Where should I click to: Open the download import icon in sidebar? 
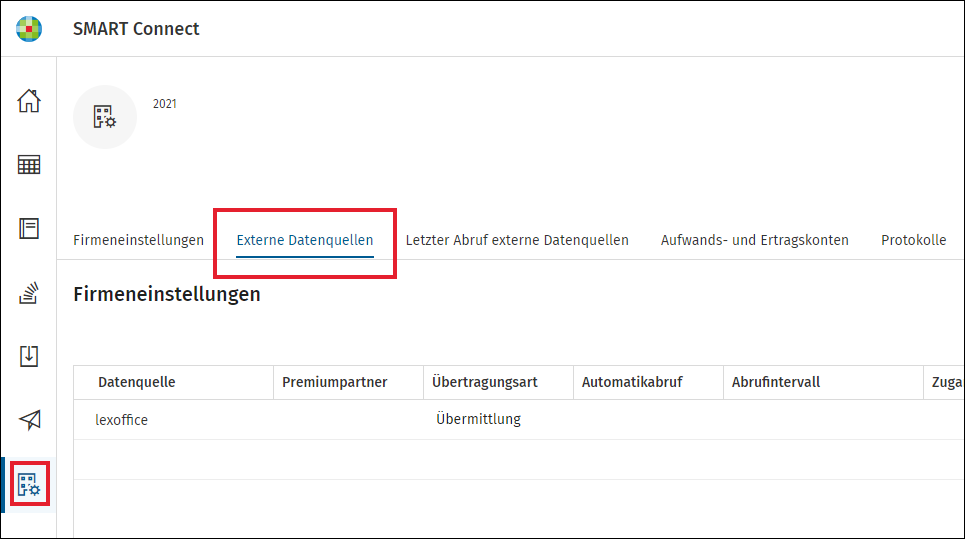[29, 356]
